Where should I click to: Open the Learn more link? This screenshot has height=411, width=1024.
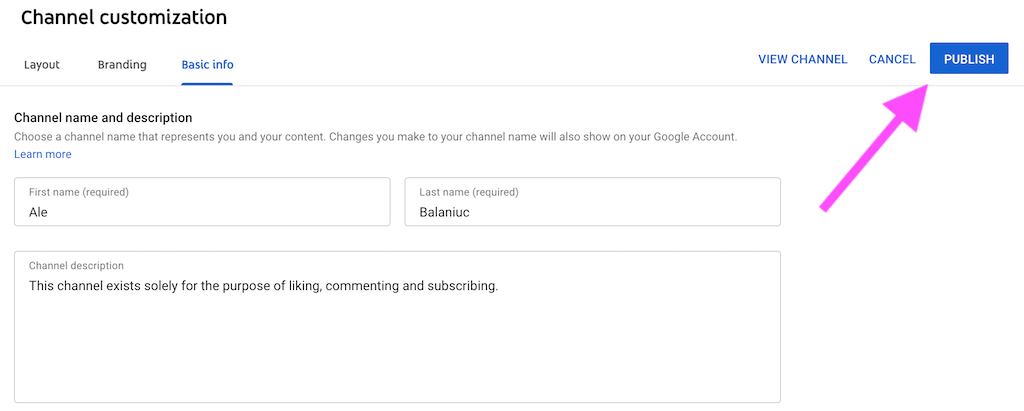pyautogui.click(x=42, y=154)
